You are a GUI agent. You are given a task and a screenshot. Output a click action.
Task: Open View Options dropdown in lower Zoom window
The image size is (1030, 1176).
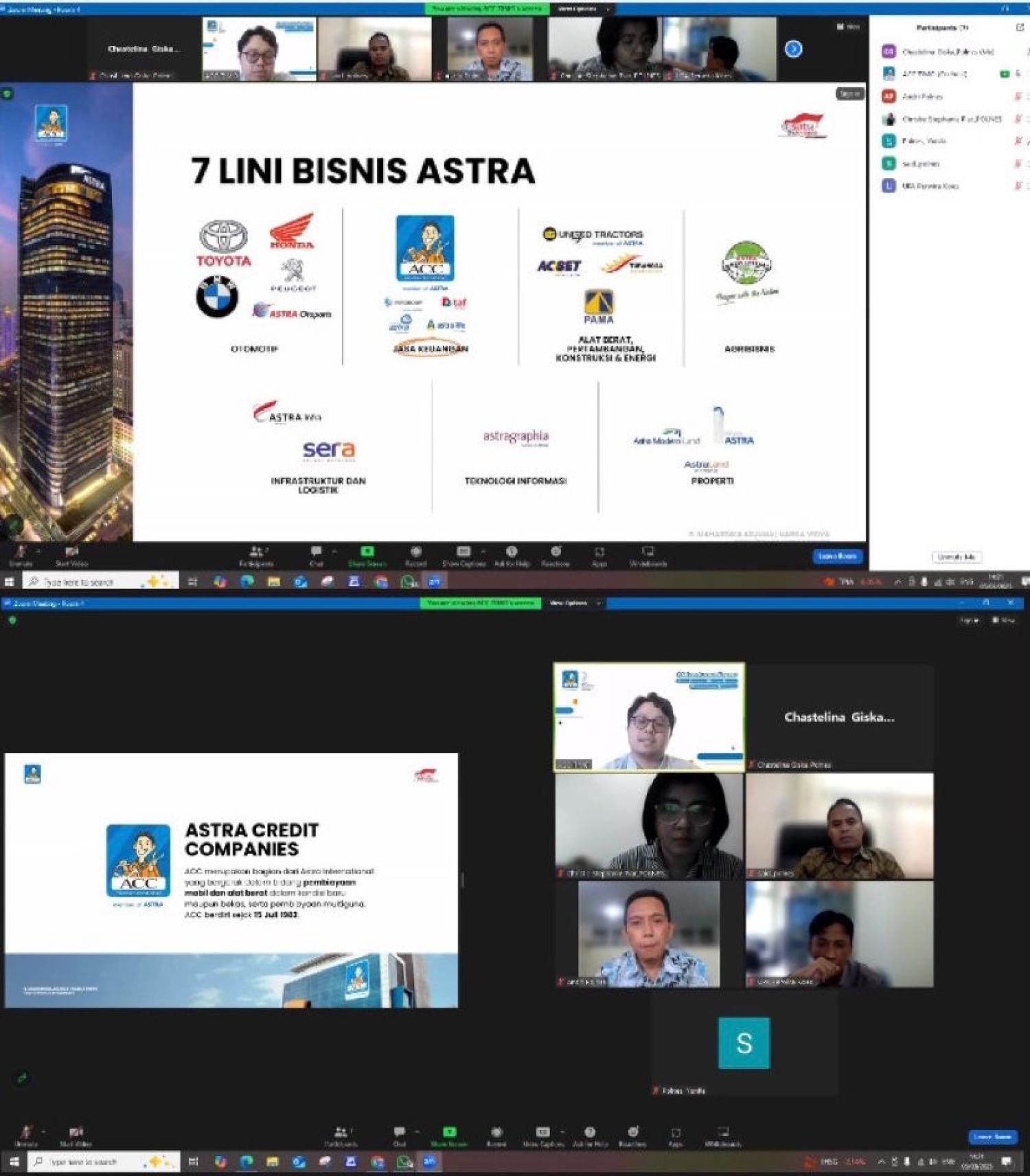[574, 602]
